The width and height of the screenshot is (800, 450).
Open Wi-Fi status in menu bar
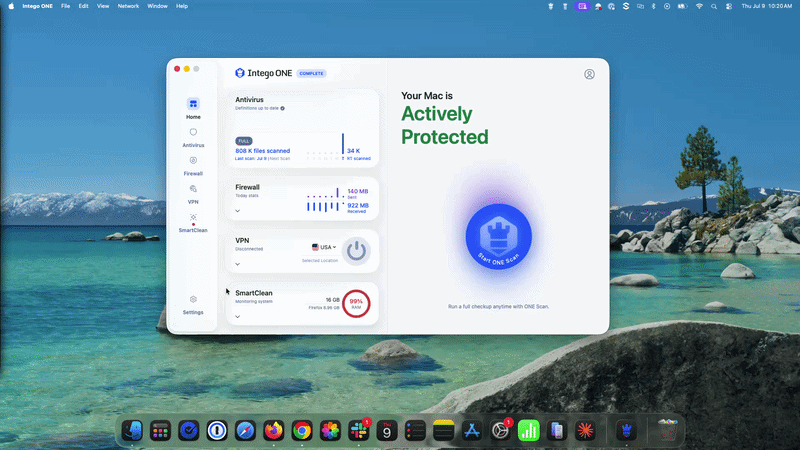tap(699, 6)
